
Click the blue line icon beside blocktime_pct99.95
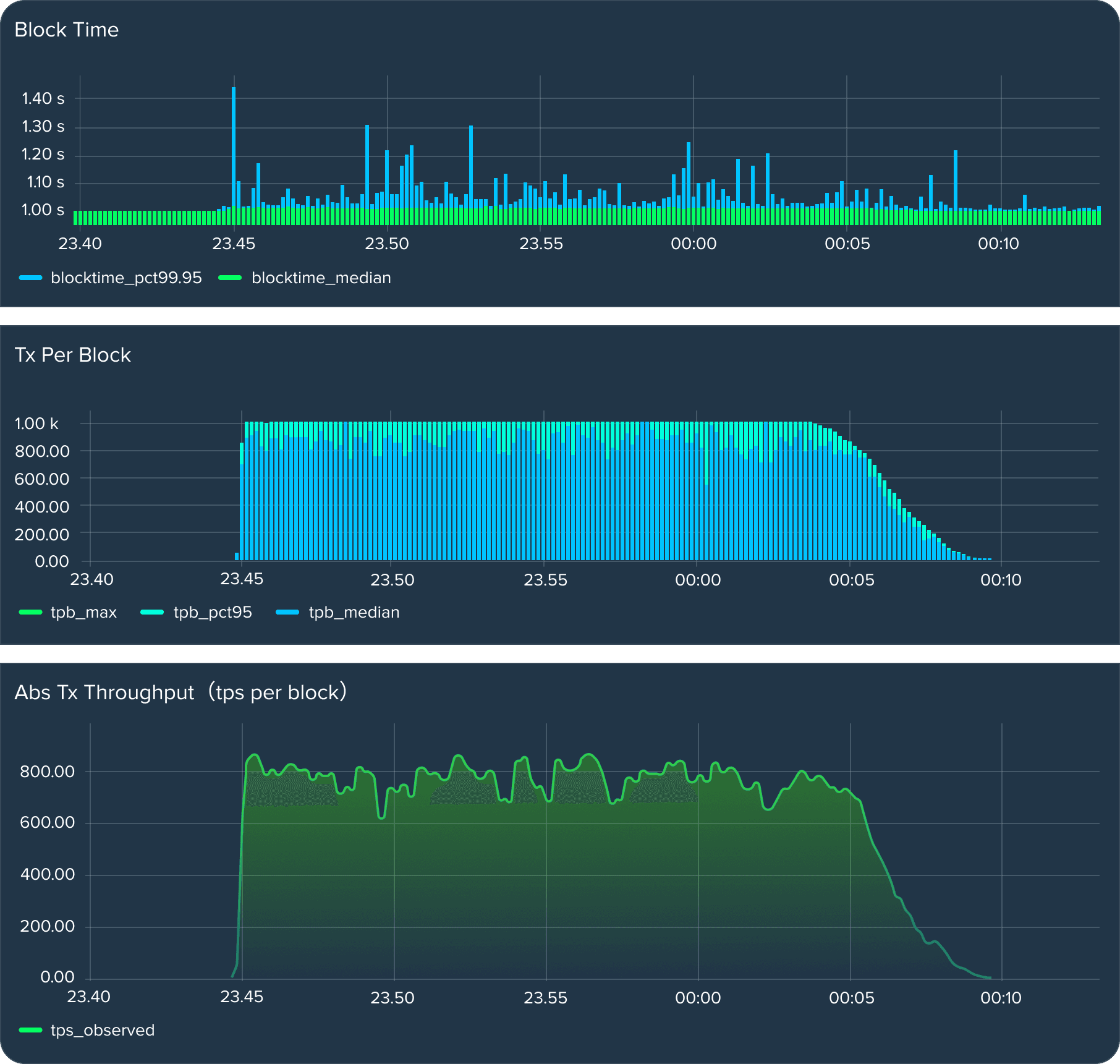[30, 278]
